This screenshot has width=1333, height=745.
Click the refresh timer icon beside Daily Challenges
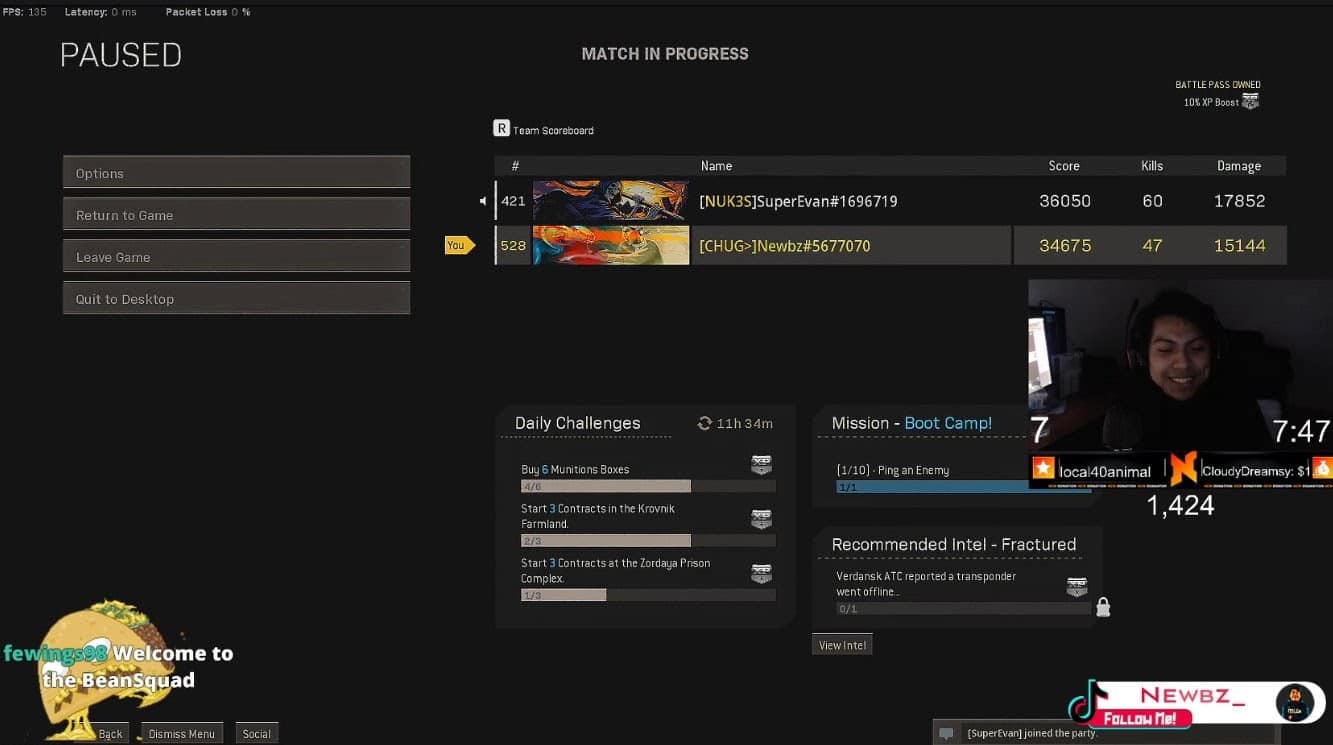point(704,423)
